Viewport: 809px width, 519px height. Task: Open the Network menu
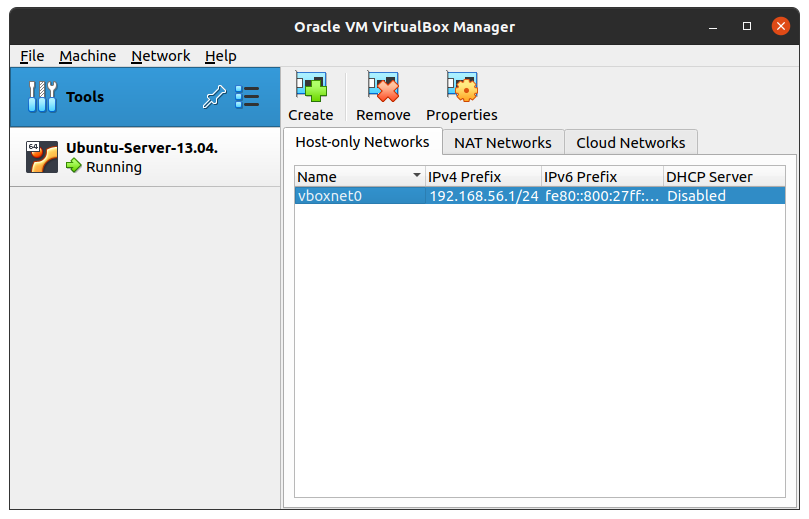pos(160,56)
